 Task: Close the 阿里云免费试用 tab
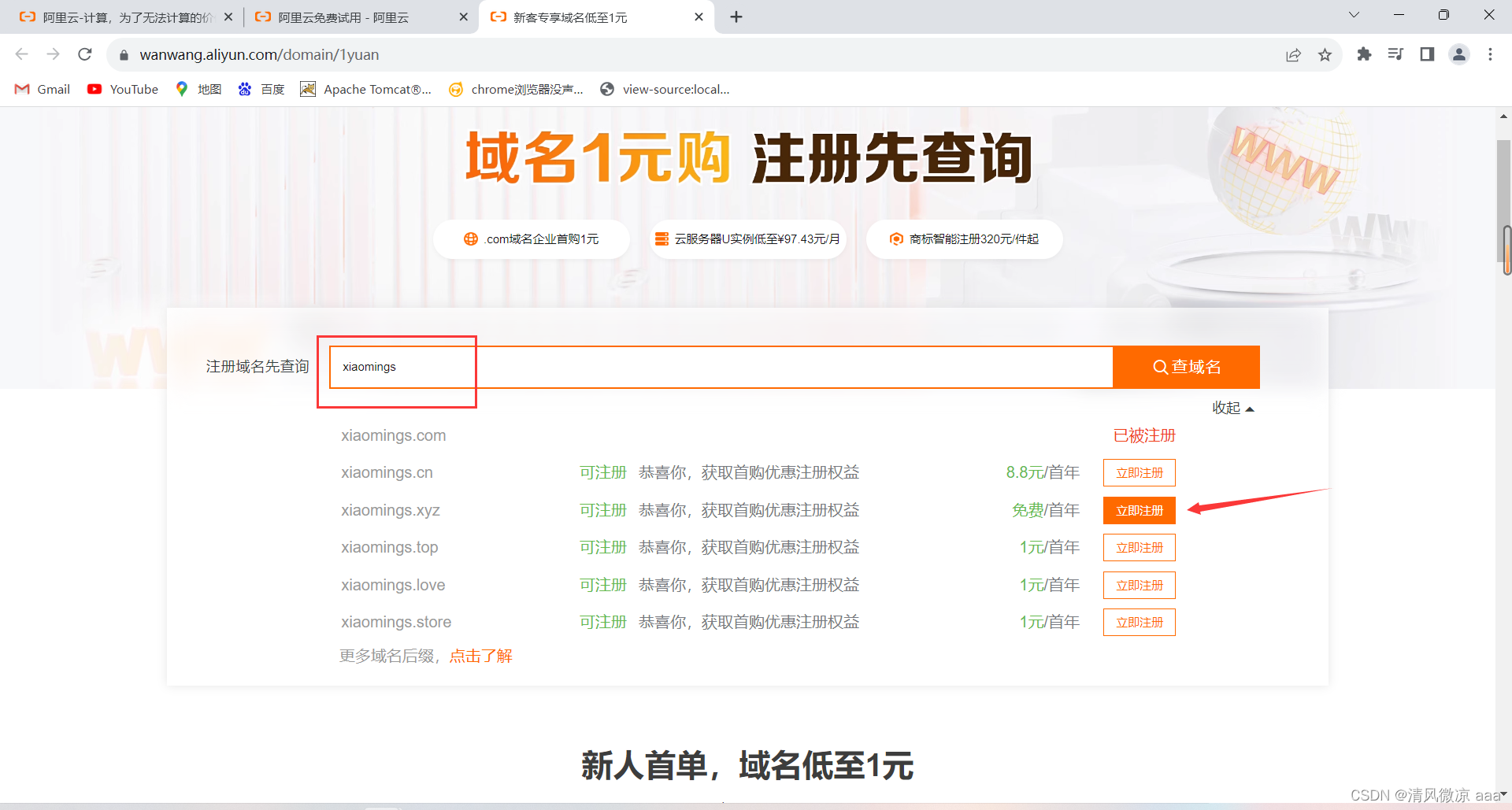(x=463, y=17)
